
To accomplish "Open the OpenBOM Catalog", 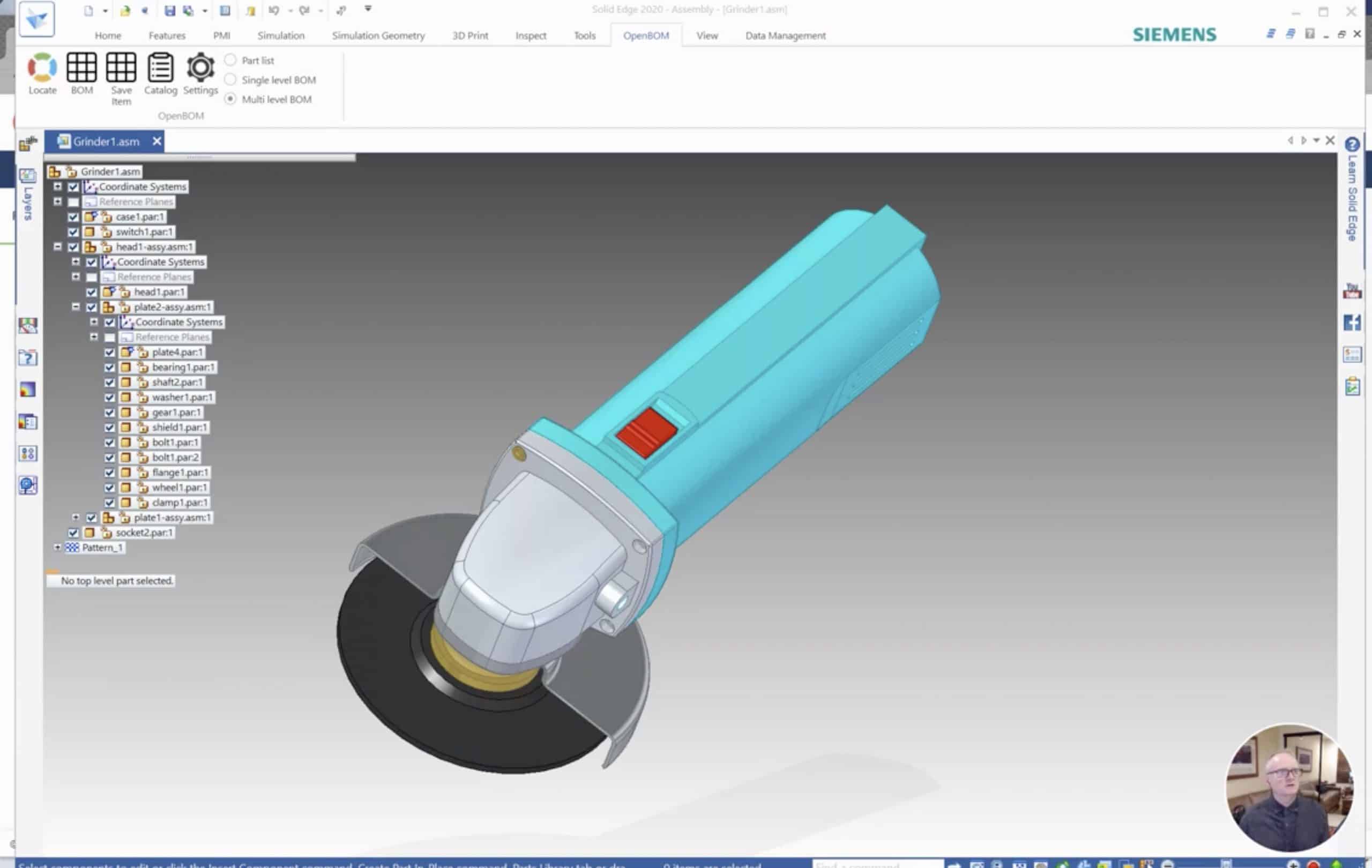I will click(x=160, y=68).
